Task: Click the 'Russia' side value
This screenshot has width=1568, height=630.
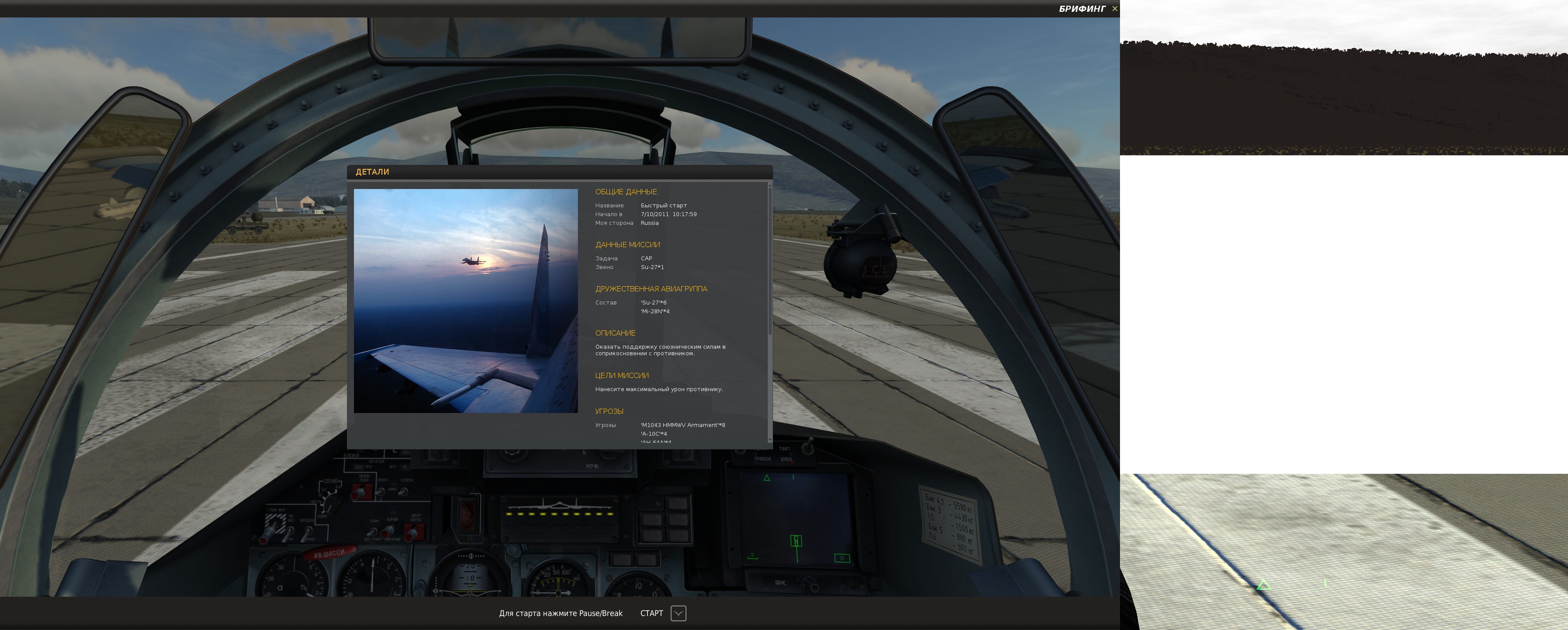Action: (650, 223)
